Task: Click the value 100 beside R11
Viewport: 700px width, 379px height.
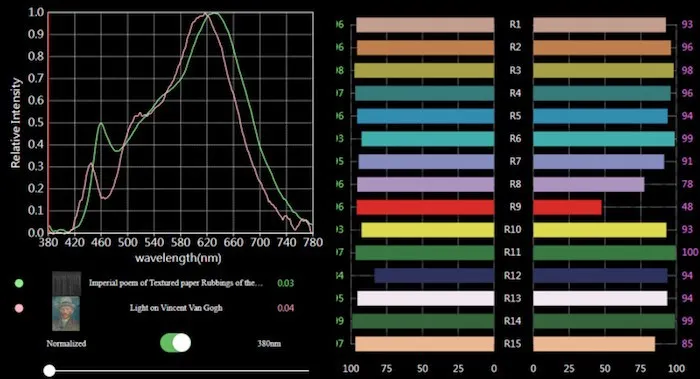Action: coord(690,252)
